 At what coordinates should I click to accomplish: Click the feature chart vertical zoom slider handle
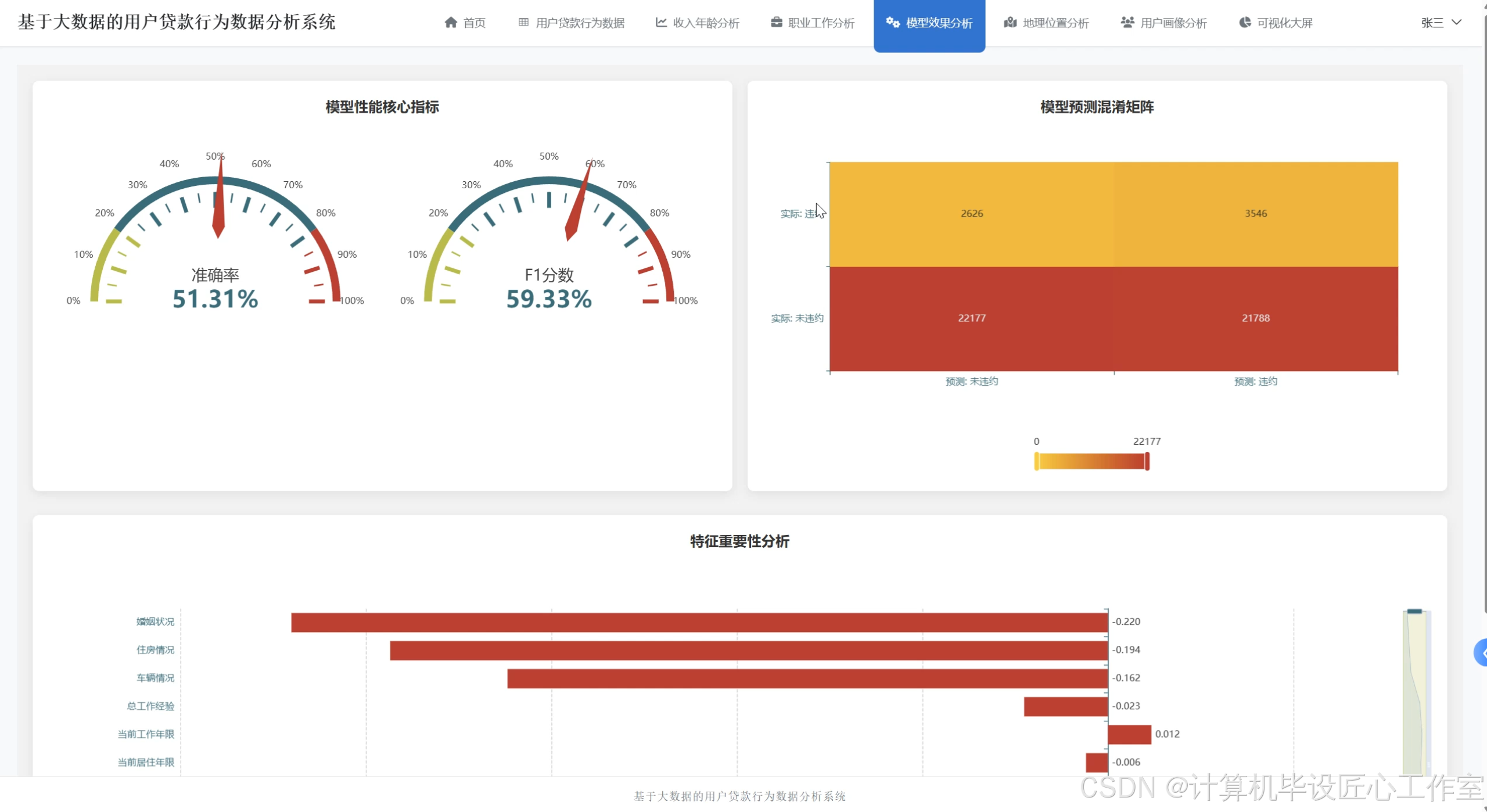point(1414,611)
